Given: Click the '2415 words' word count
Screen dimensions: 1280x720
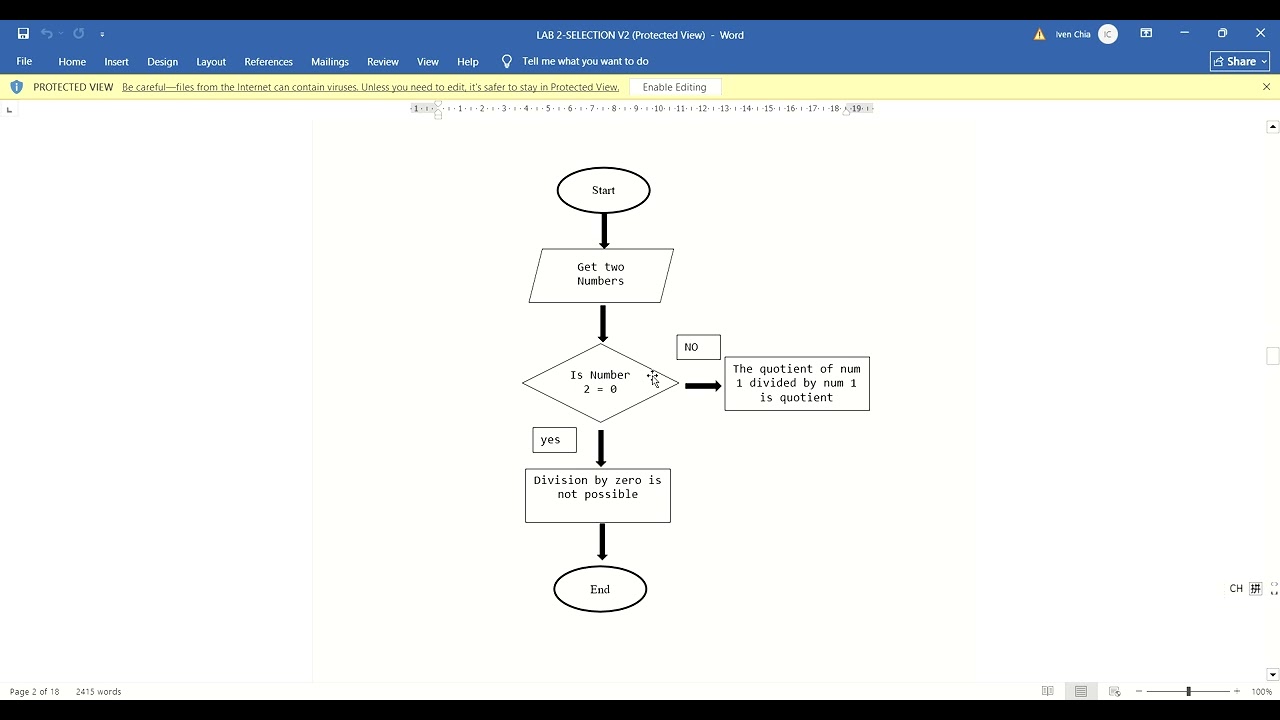Looking at the screenshot, I should tap(98, 692).
